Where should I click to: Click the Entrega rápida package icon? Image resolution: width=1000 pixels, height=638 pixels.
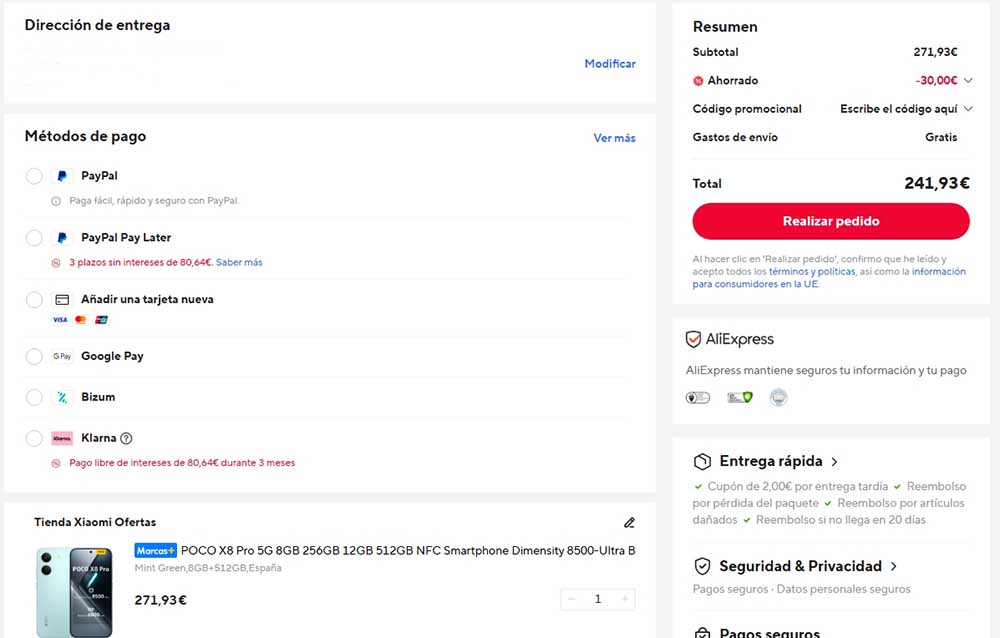click(x=702, y=461)
